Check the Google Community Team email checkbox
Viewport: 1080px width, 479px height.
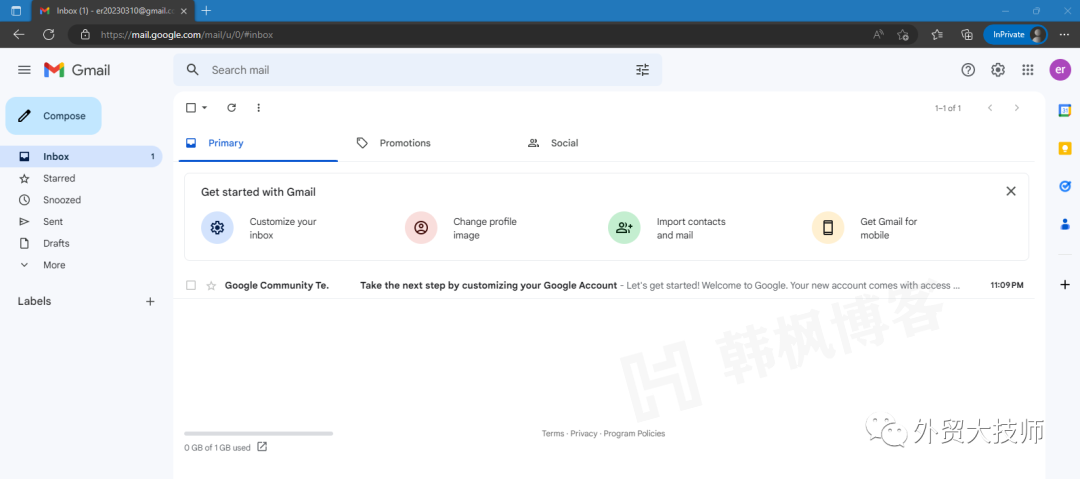(191, 285)
